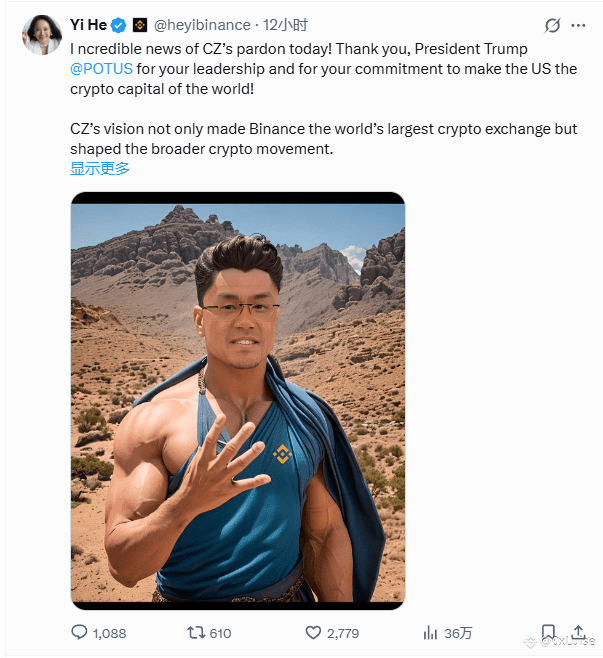Click the Yi He display name
603x658 pixels.
pyautogui.click(x=88, y=25)
